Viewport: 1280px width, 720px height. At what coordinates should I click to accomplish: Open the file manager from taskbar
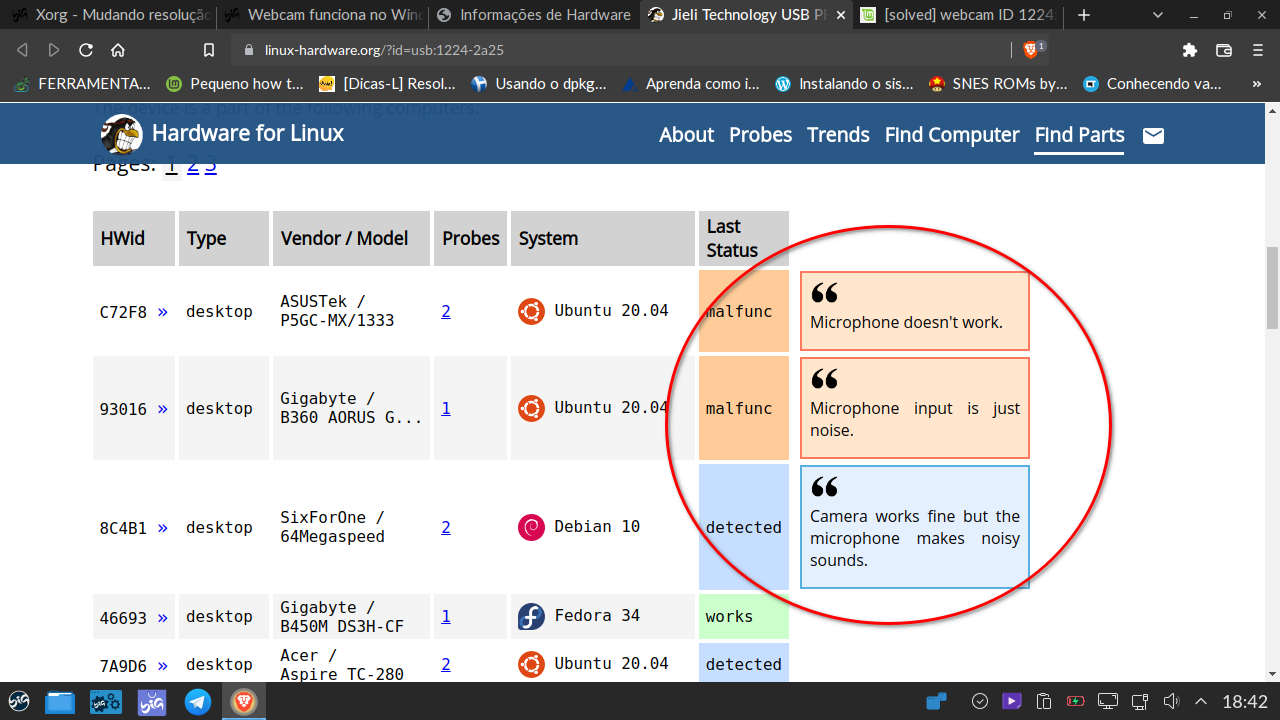(60, 702)
